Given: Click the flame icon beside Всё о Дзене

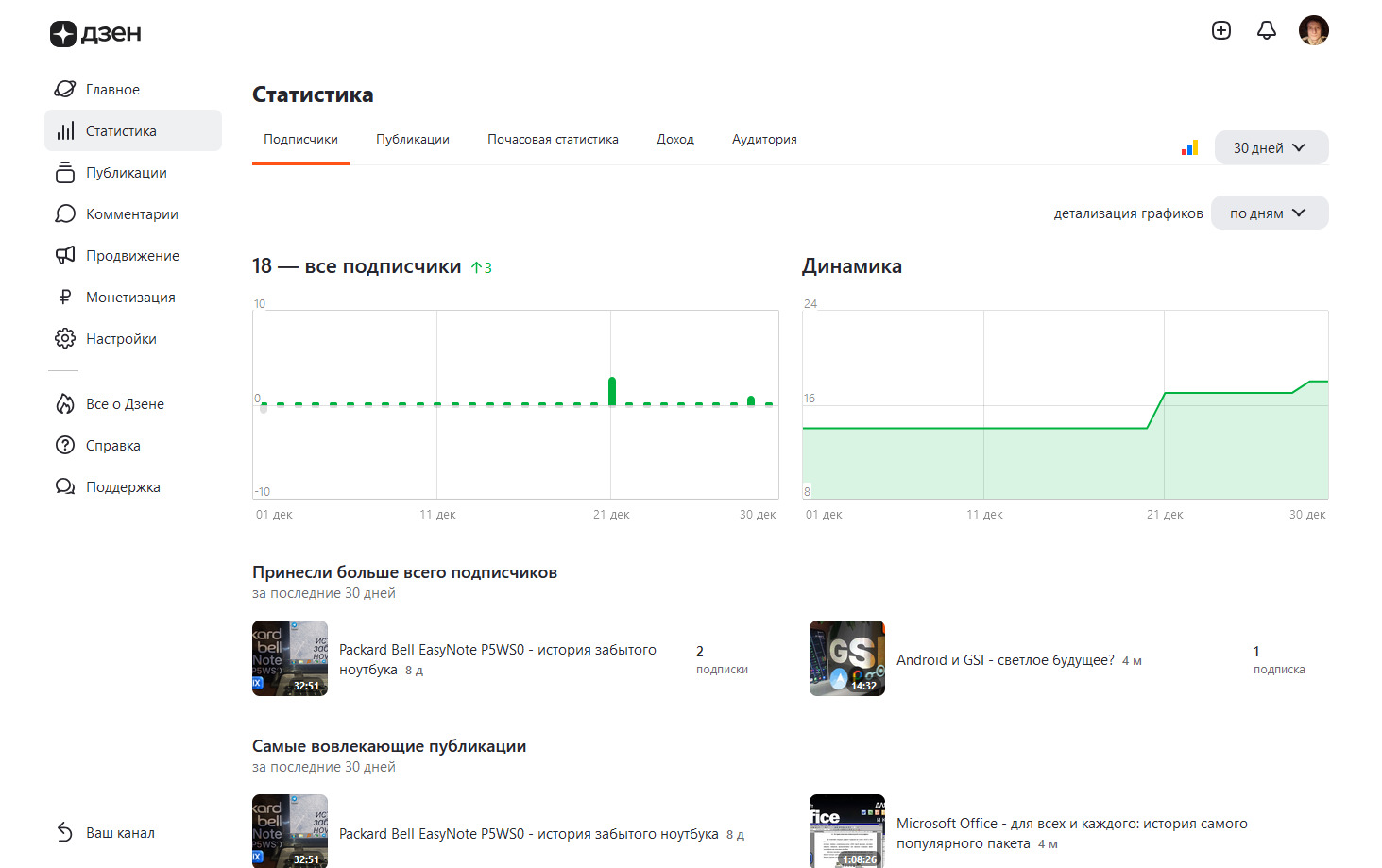Looking at the screenshot, I should (x=65, y=403).
